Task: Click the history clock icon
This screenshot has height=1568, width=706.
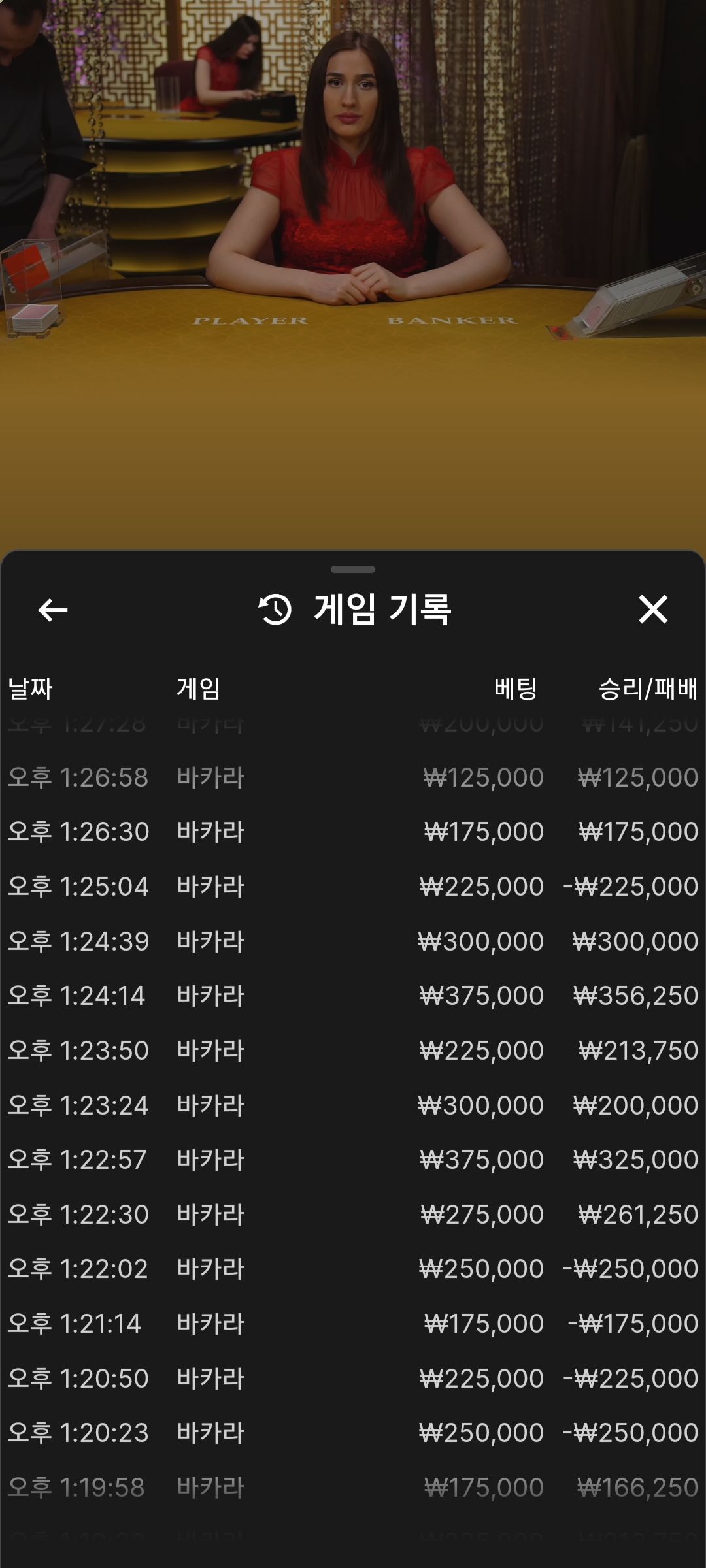Action: [x=275, y=610]
